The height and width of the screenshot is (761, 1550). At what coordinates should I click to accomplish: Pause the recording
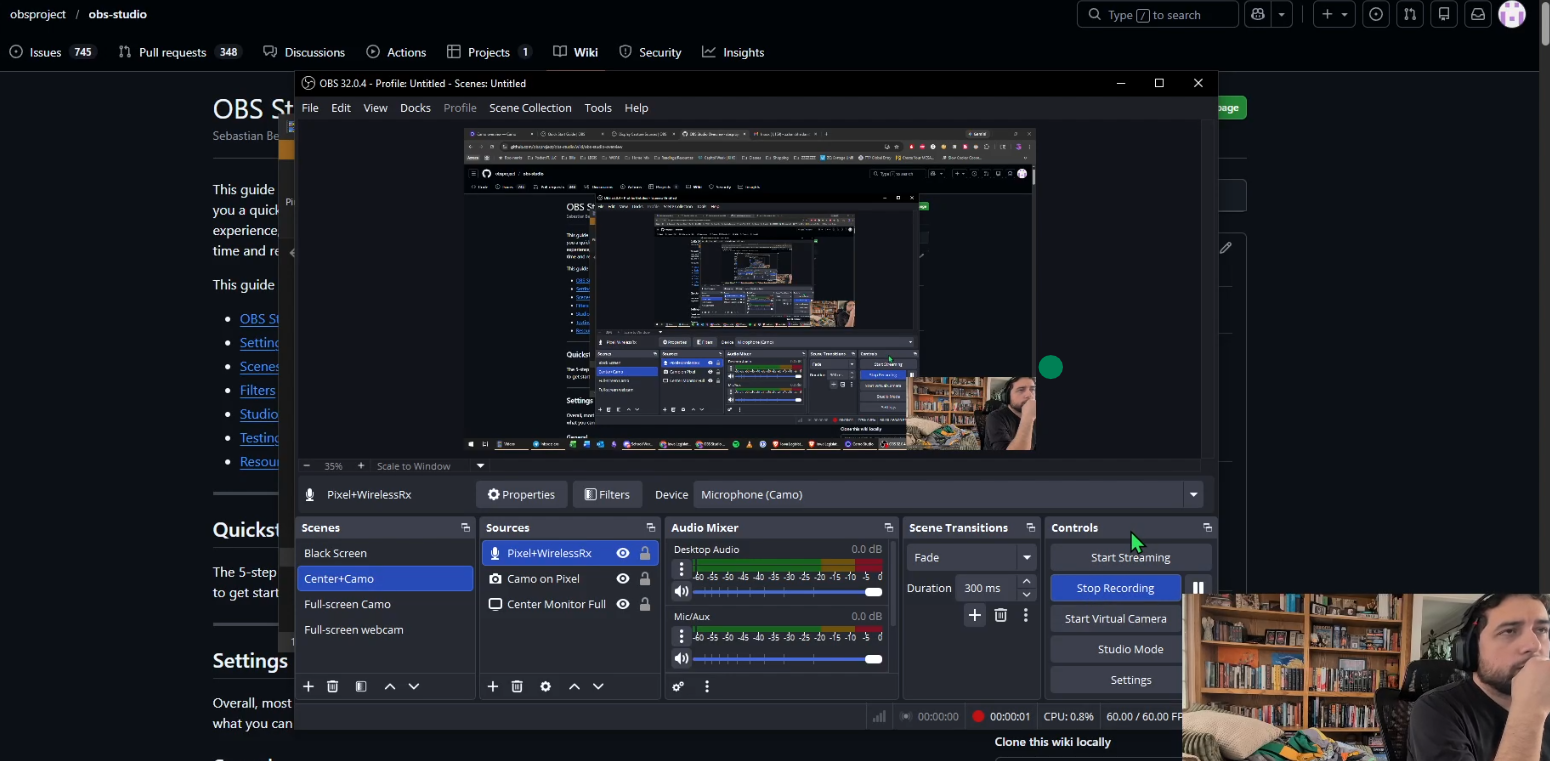click(x=1198, y=588)
